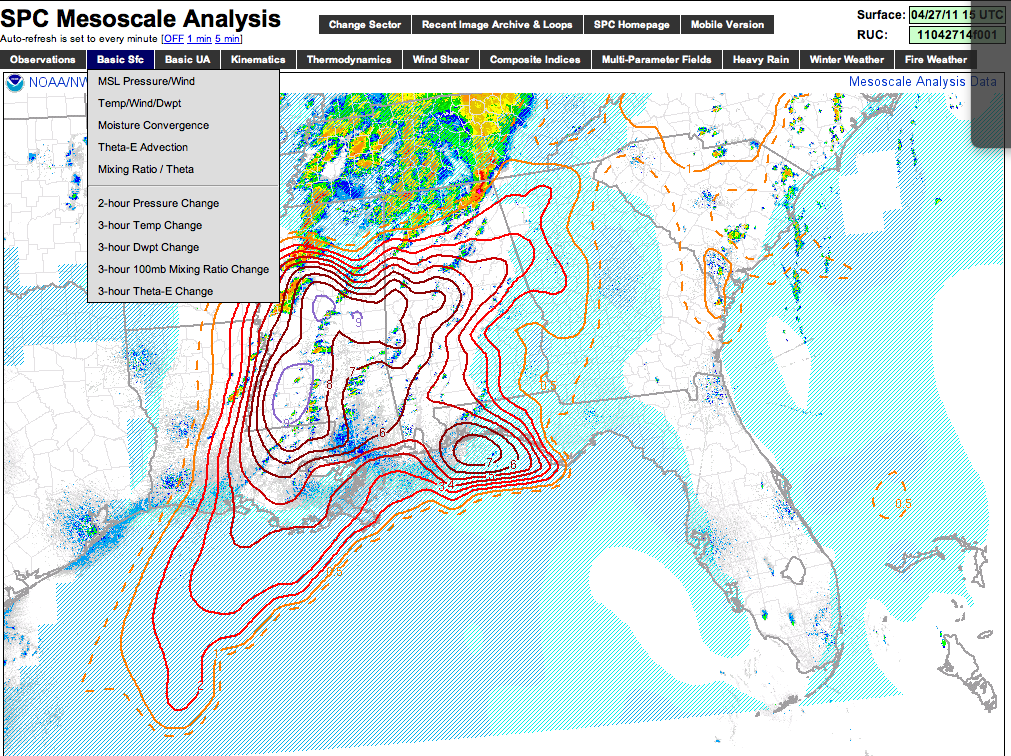The width and height of the screenshot is (1011, 756).
Task: Open Recent Image Archive & Loops
Action: [497, 24]
